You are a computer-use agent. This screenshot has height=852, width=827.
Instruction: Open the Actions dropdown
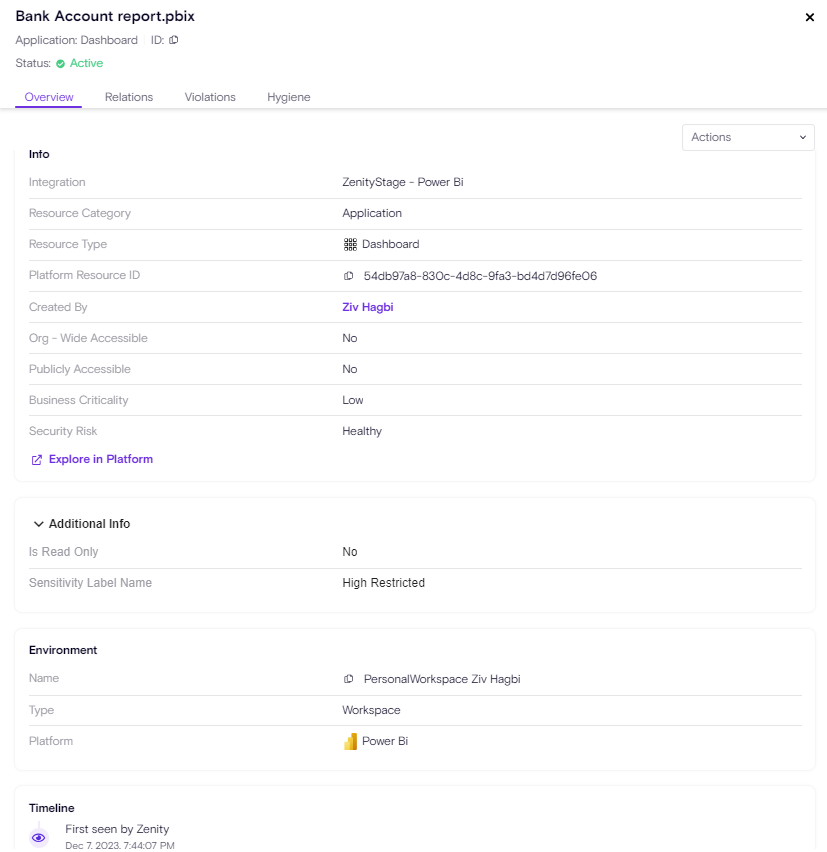click(748, 137)
